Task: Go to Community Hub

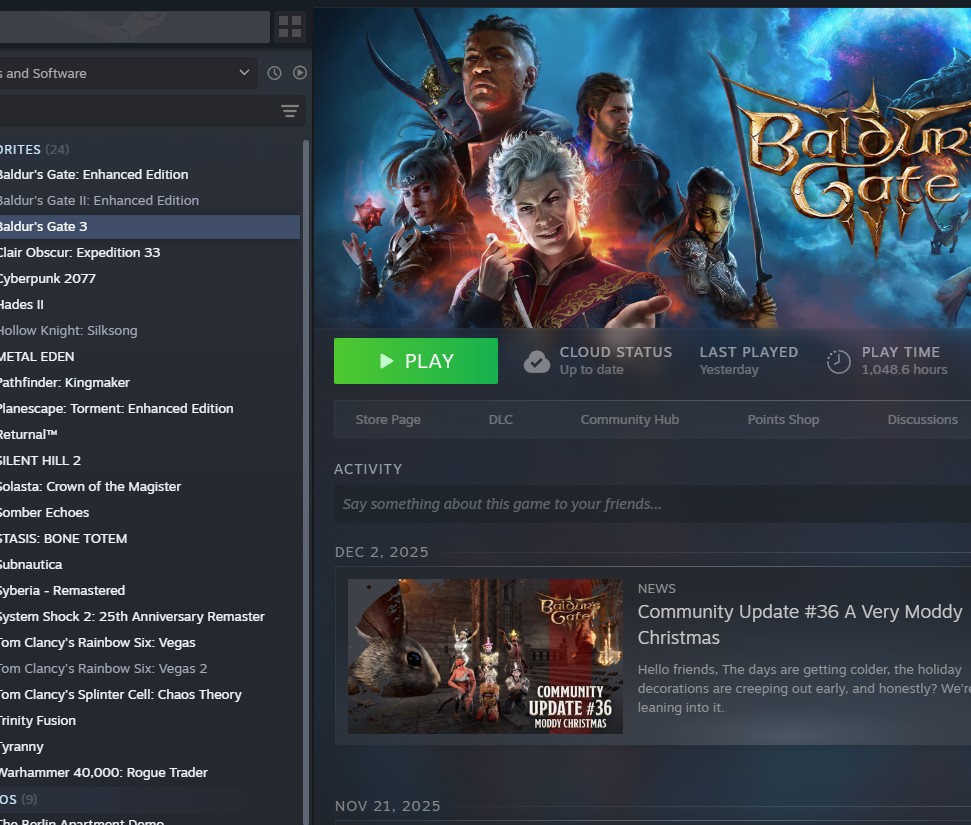Action: click(630, 419)
